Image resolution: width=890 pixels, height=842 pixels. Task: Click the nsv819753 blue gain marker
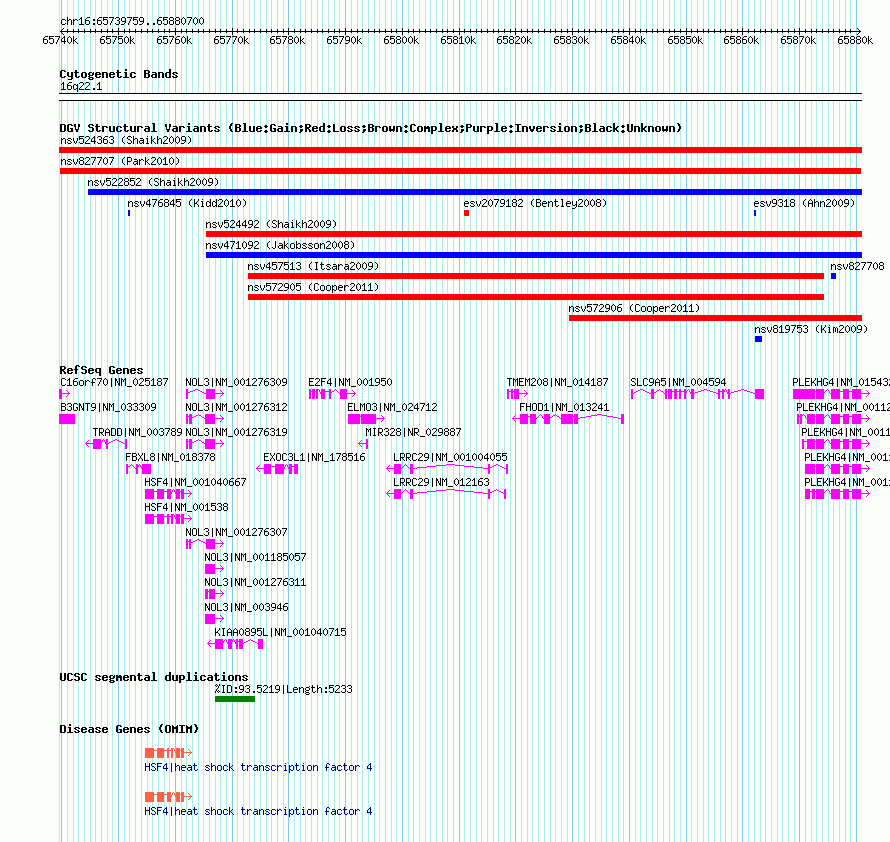click(758, 339)
